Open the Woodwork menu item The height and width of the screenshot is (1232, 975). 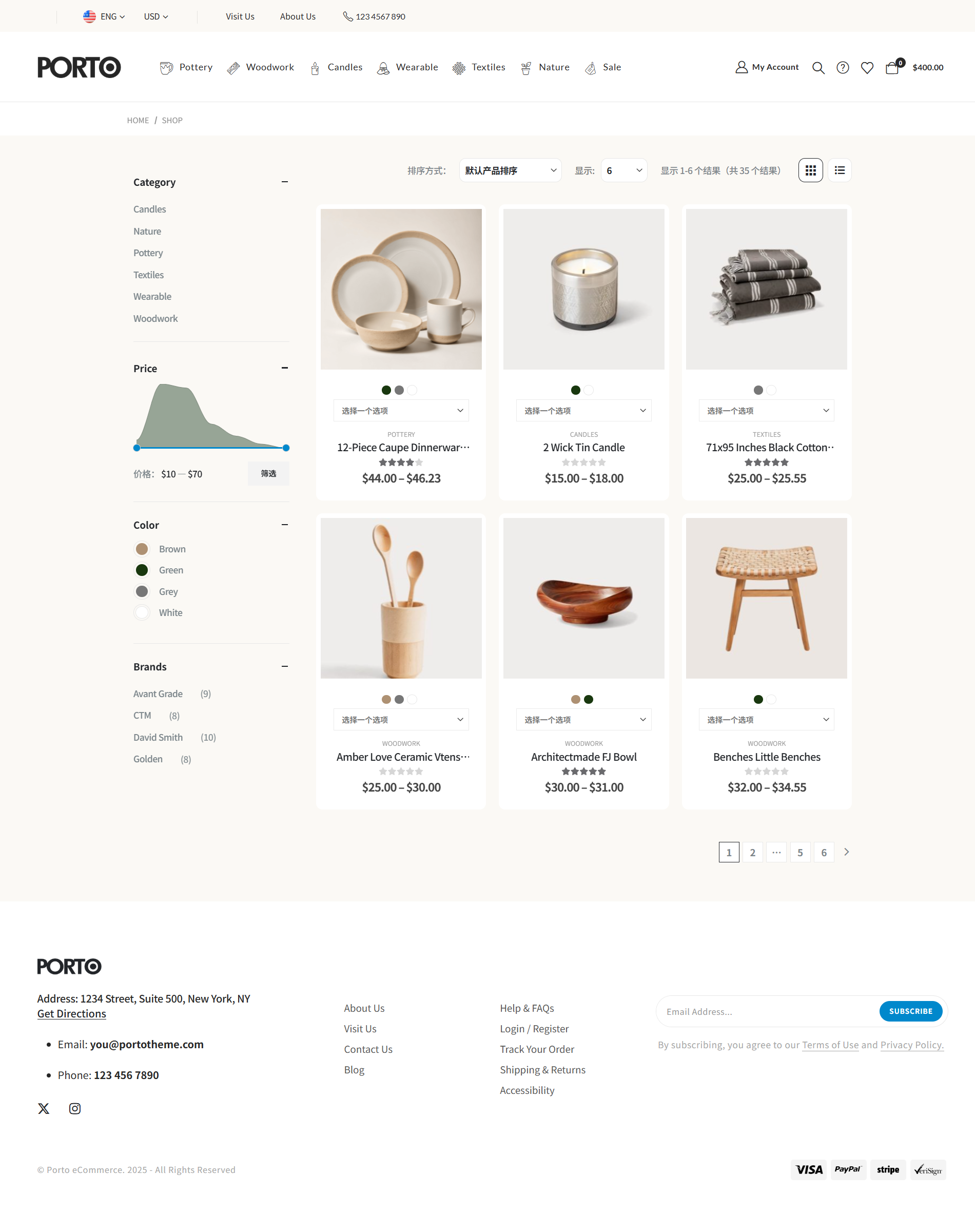coord(260,67)
